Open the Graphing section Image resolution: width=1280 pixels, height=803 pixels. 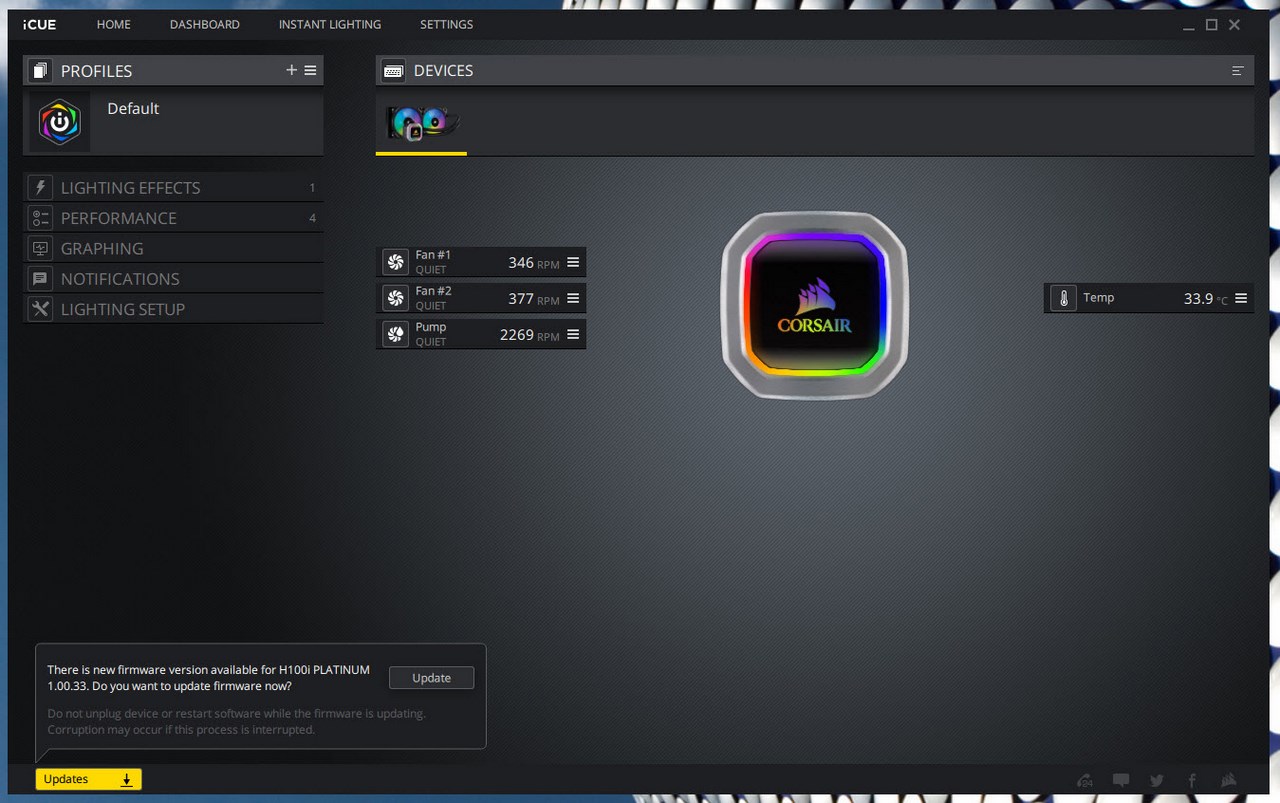173,248
